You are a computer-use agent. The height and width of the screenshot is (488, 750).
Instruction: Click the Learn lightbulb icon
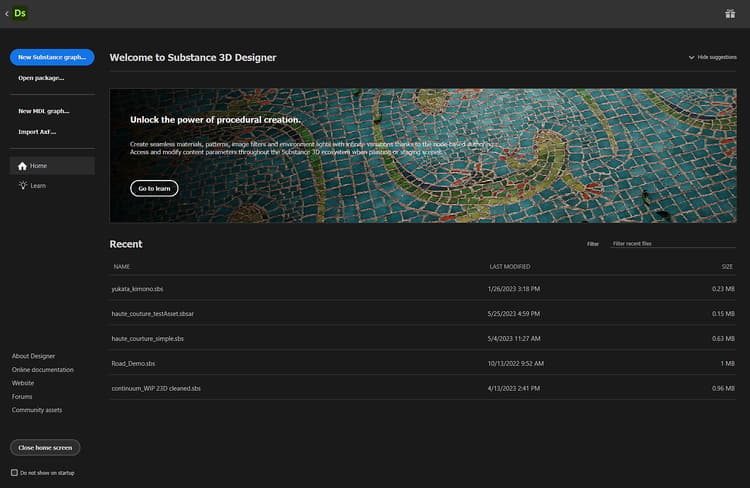pyautogui.click(x=22, y=186)
